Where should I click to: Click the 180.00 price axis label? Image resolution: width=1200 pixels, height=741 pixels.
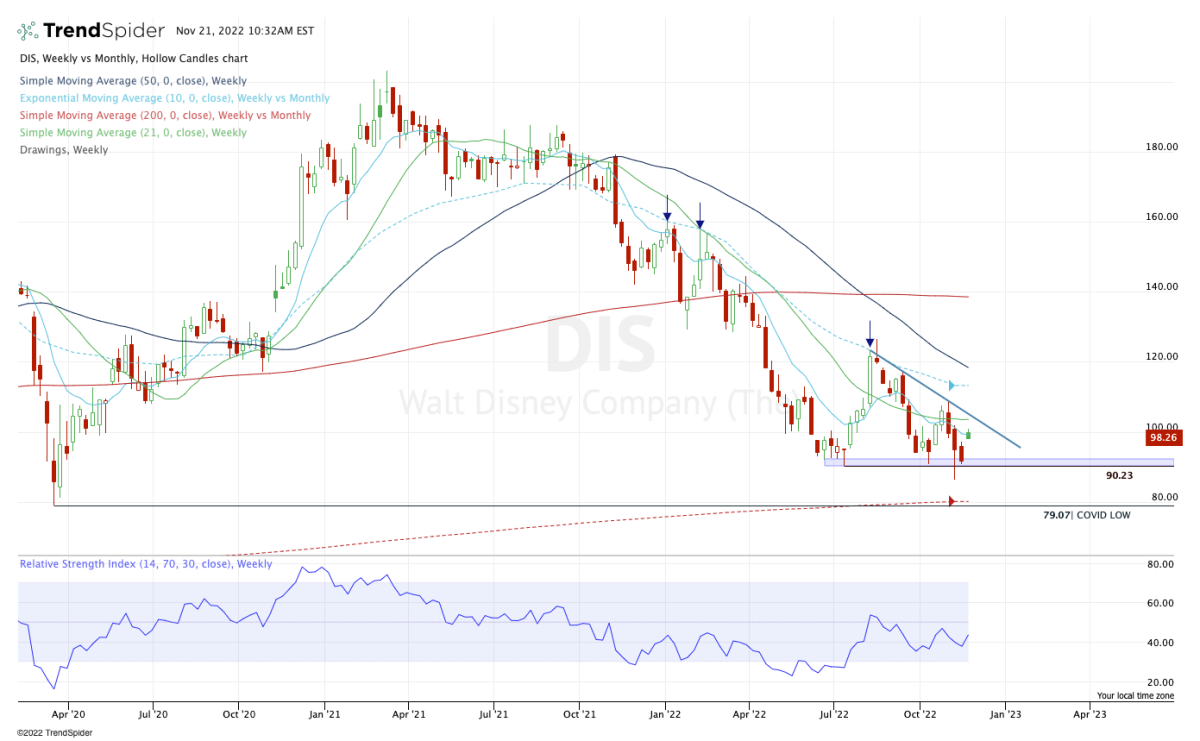1160,147
